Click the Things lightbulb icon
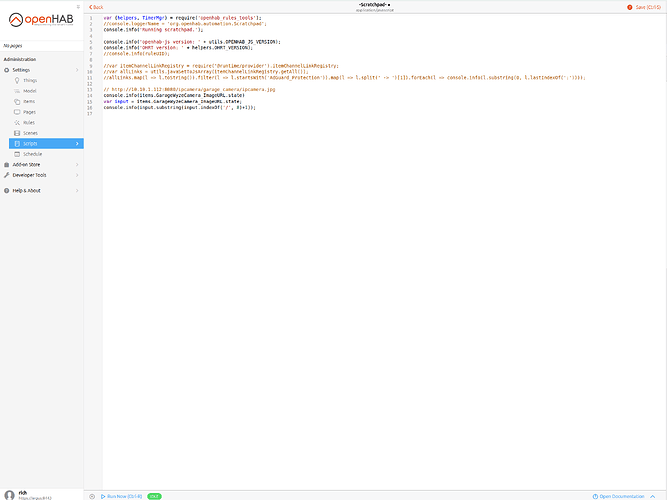The height and width of the screenshot is (500, 667). click(x=17, y=80)
